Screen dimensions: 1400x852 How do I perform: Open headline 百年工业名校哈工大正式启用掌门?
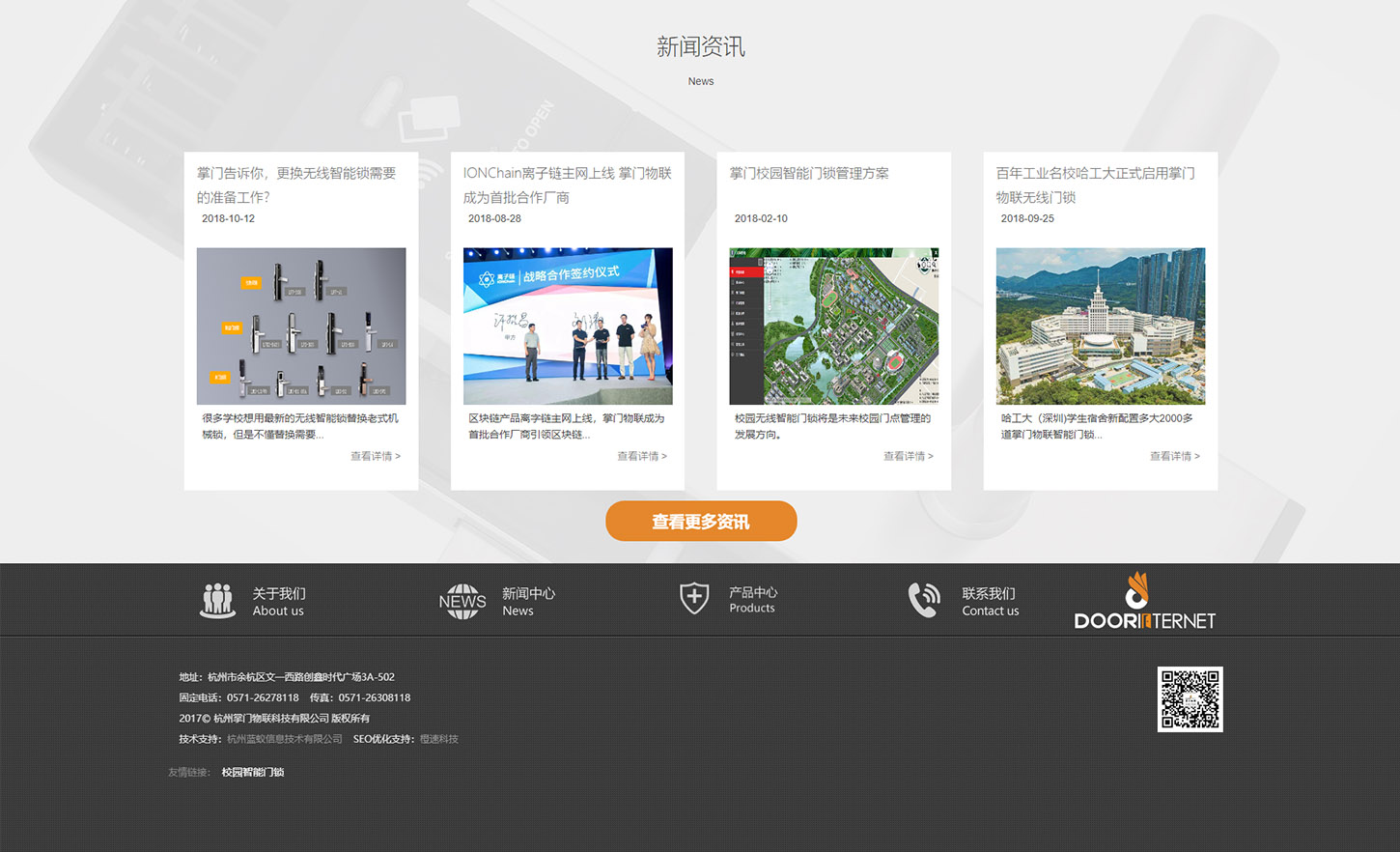[1096, 185]
